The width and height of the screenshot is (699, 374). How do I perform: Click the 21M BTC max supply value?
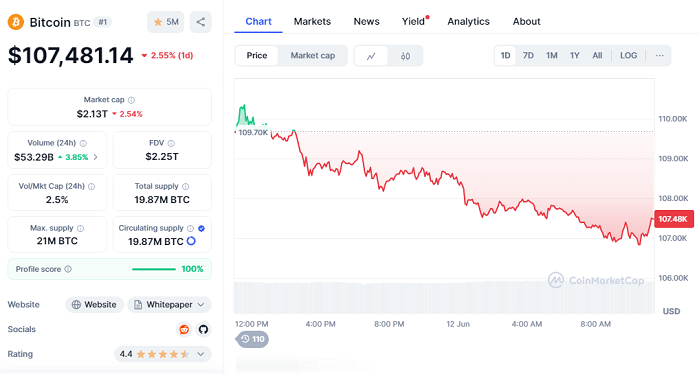point(57,241)
